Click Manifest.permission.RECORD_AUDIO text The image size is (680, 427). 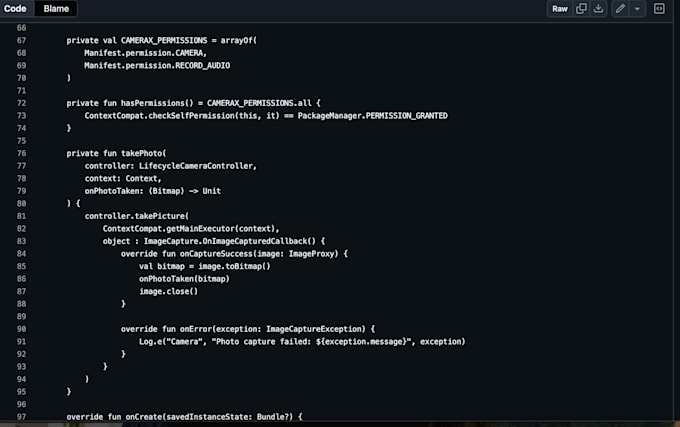157,65
